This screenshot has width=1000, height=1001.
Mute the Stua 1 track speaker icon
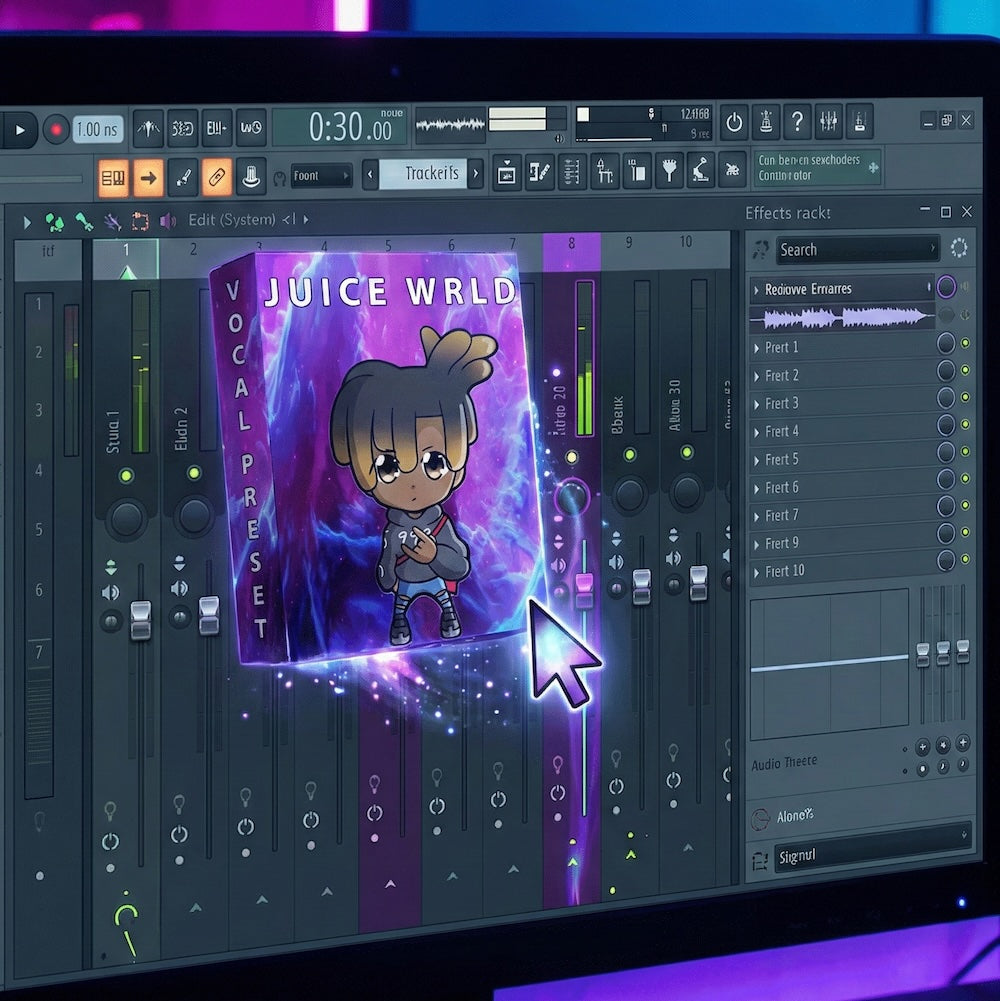pyautogui.click(x=108, y=594)
